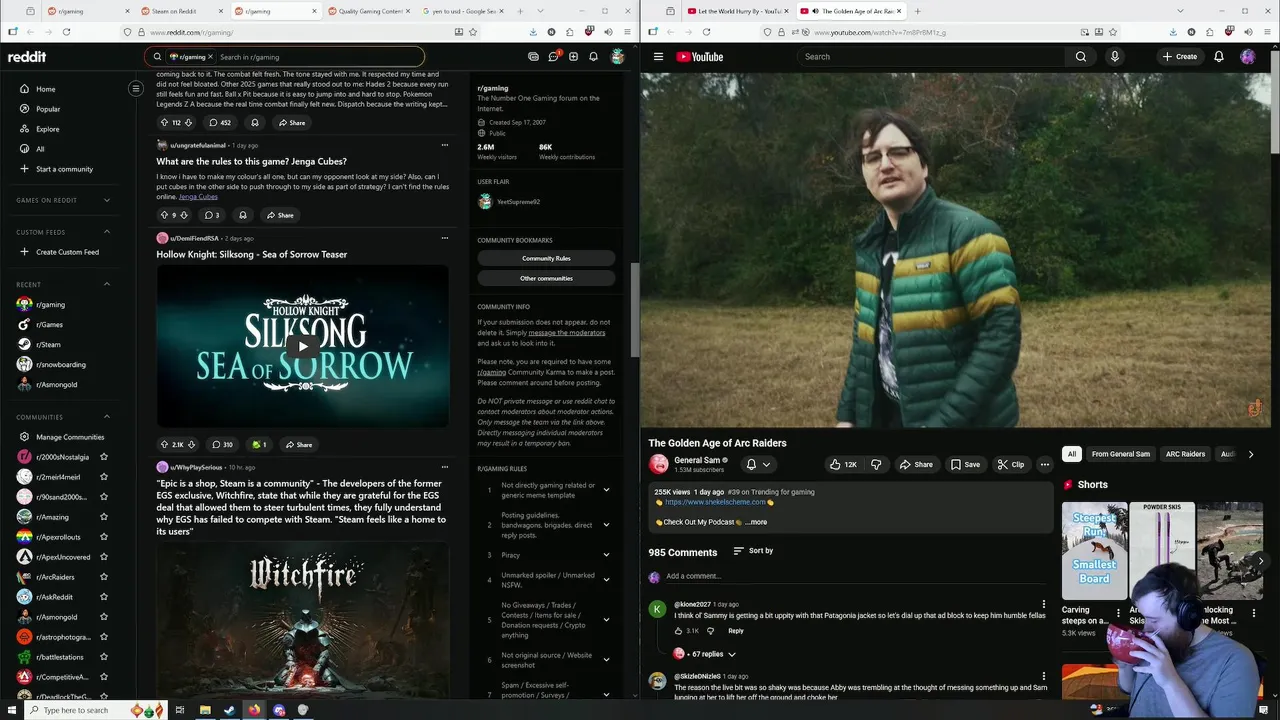
Task: Mute audio in Golden Age browser tab
Action: [x=815, y=11]
